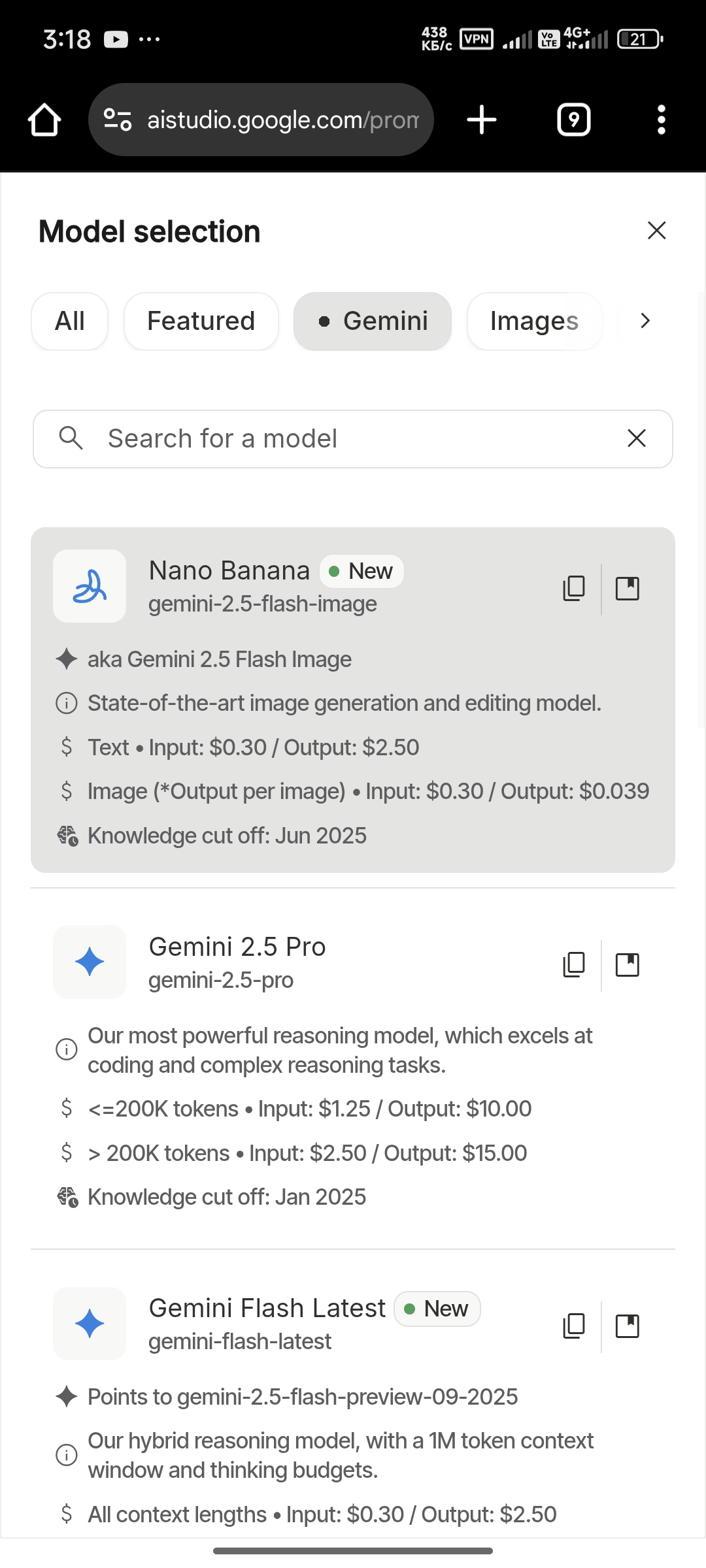
Task: Open Gemini Flash Latest documentation icon
Action: pyautogui.click(x=628, y=1326)
